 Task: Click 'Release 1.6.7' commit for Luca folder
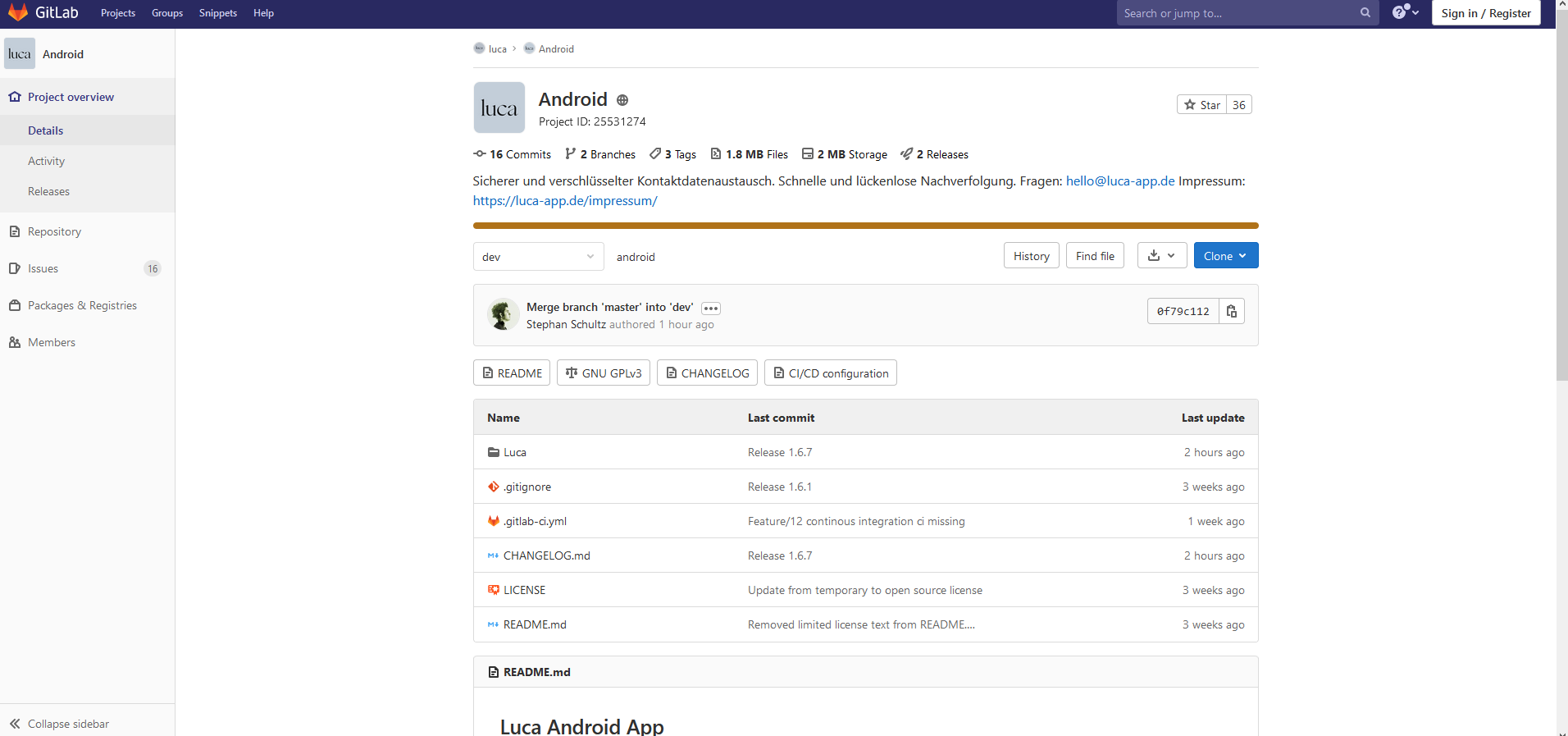pos(780,452)
